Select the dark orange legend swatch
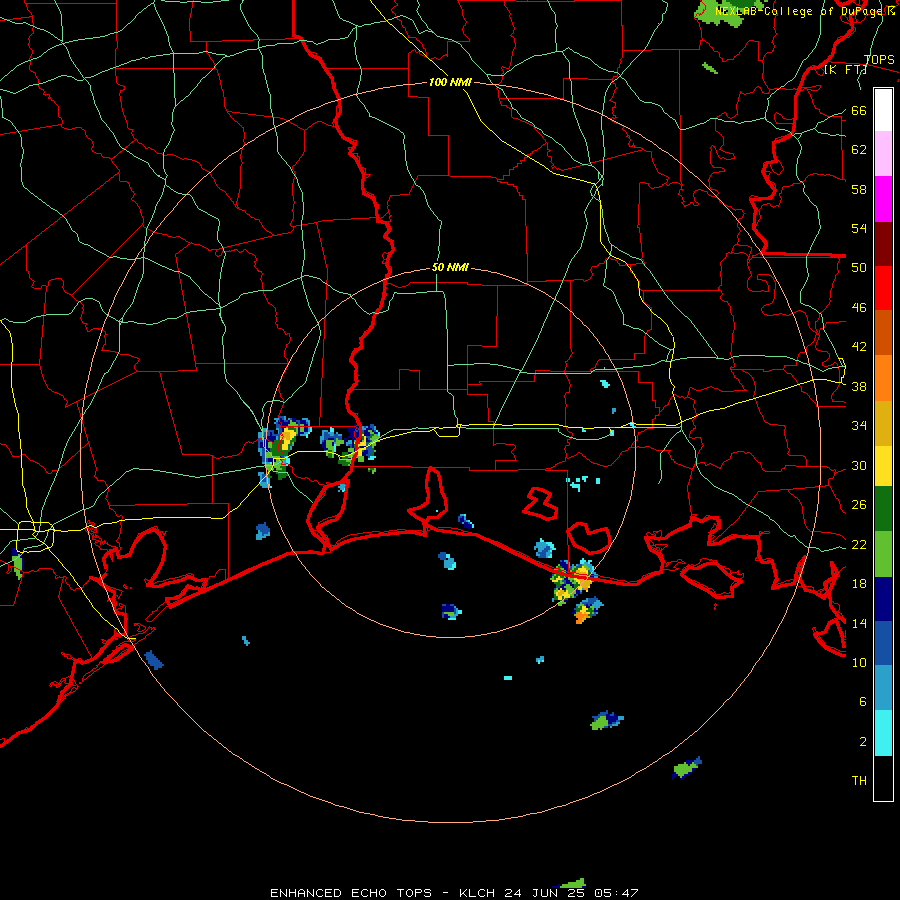This screenshot has width=900, height=900. [883, 332]
